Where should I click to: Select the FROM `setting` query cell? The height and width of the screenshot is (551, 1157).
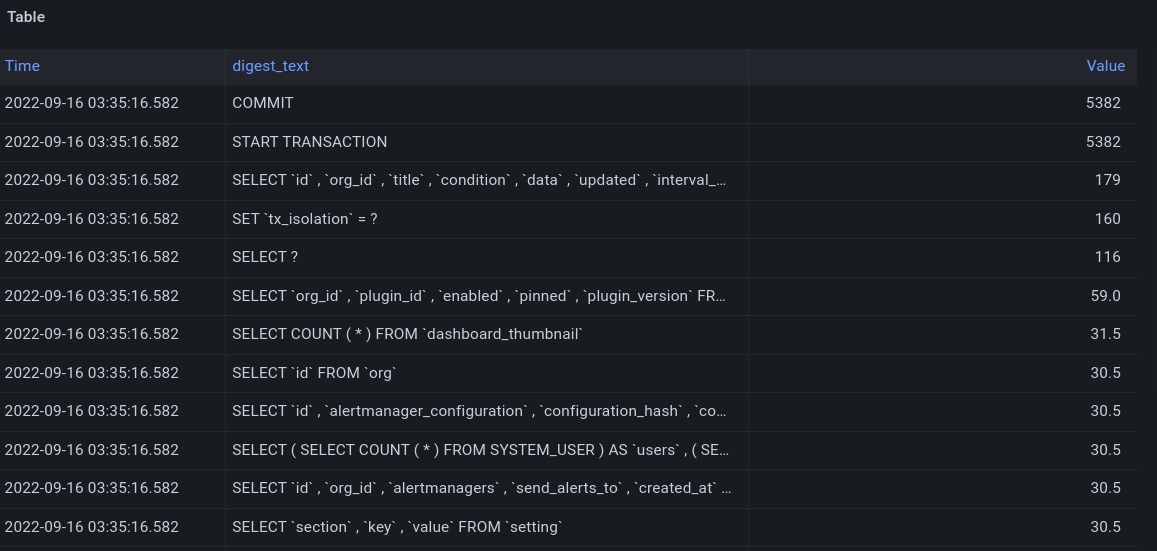click(486, 527)
